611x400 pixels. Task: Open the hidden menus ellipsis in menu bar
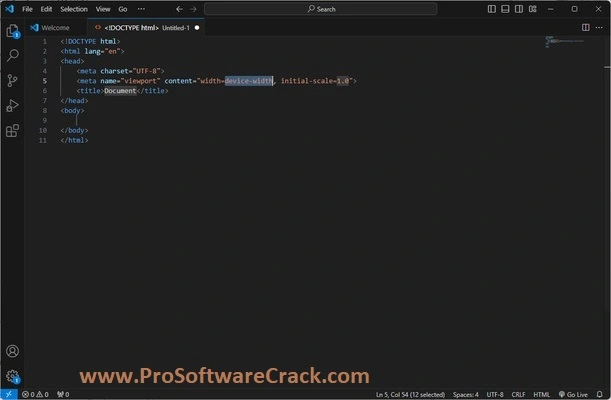tap(141, 9)
